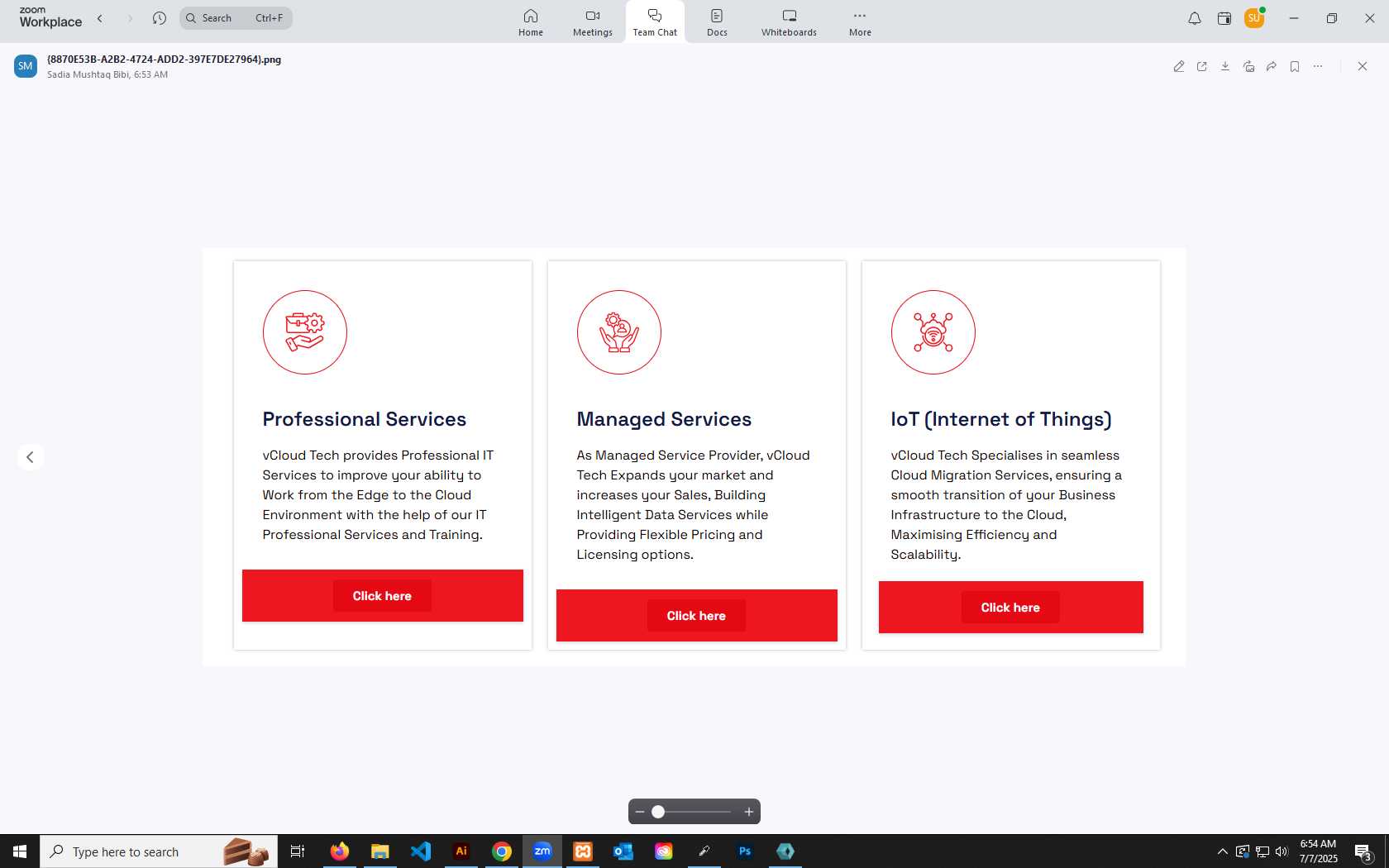Bookmark this image
The height and width of the screenshot is (868, 1389).
point(1295,66)
